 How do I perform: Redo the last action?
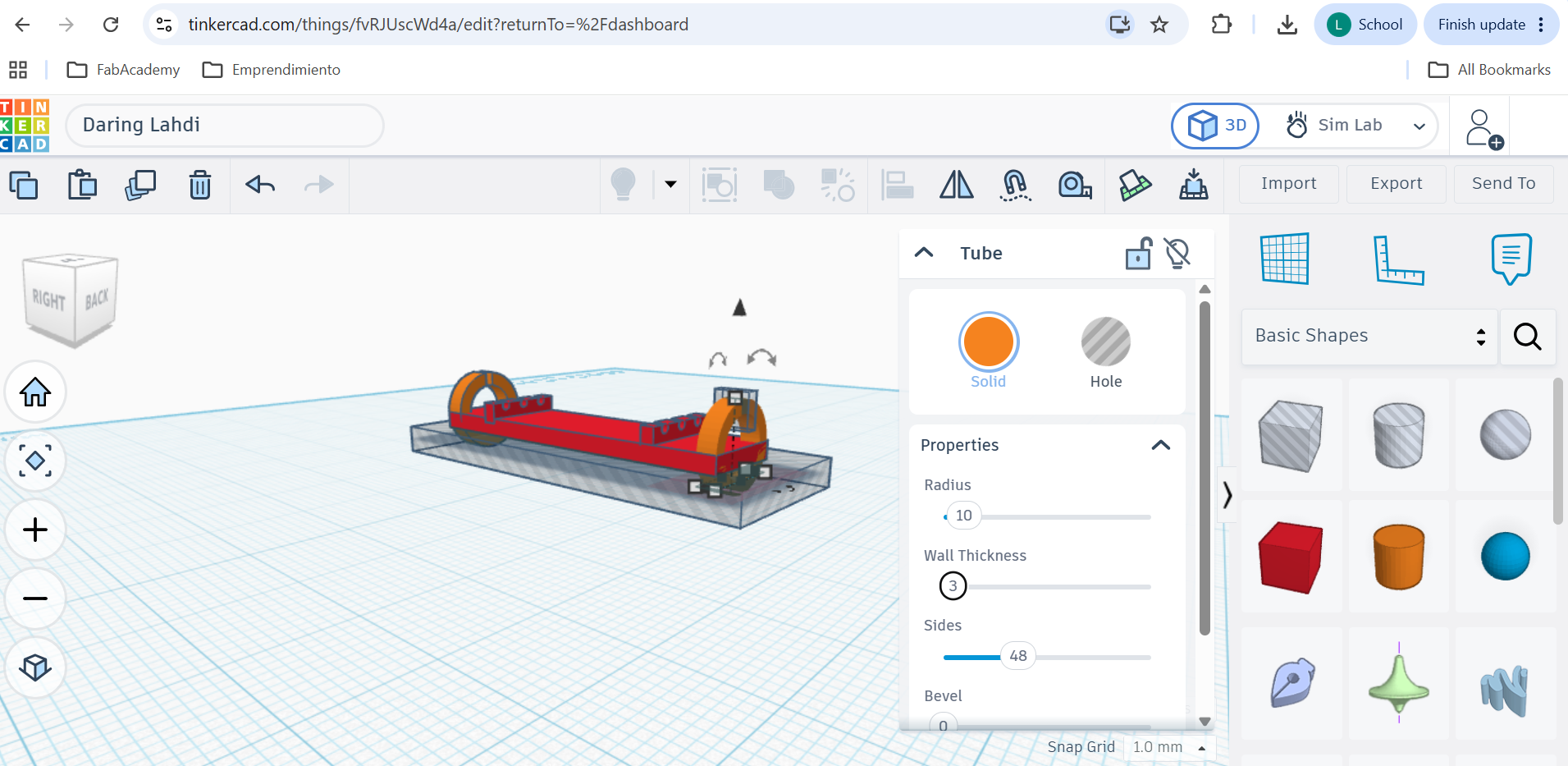pos(318,185)
